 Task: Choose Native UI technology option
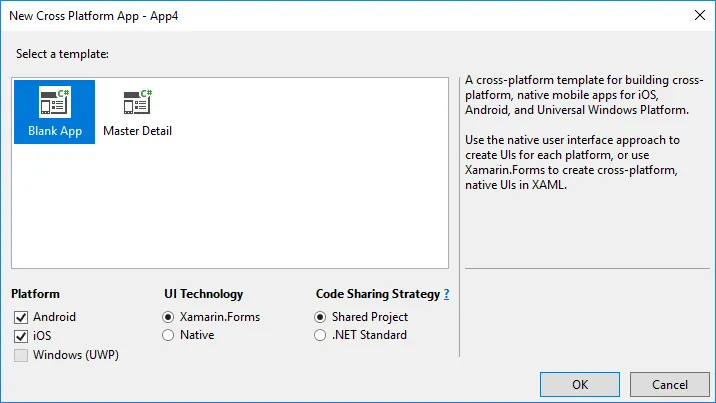[168, 336]
